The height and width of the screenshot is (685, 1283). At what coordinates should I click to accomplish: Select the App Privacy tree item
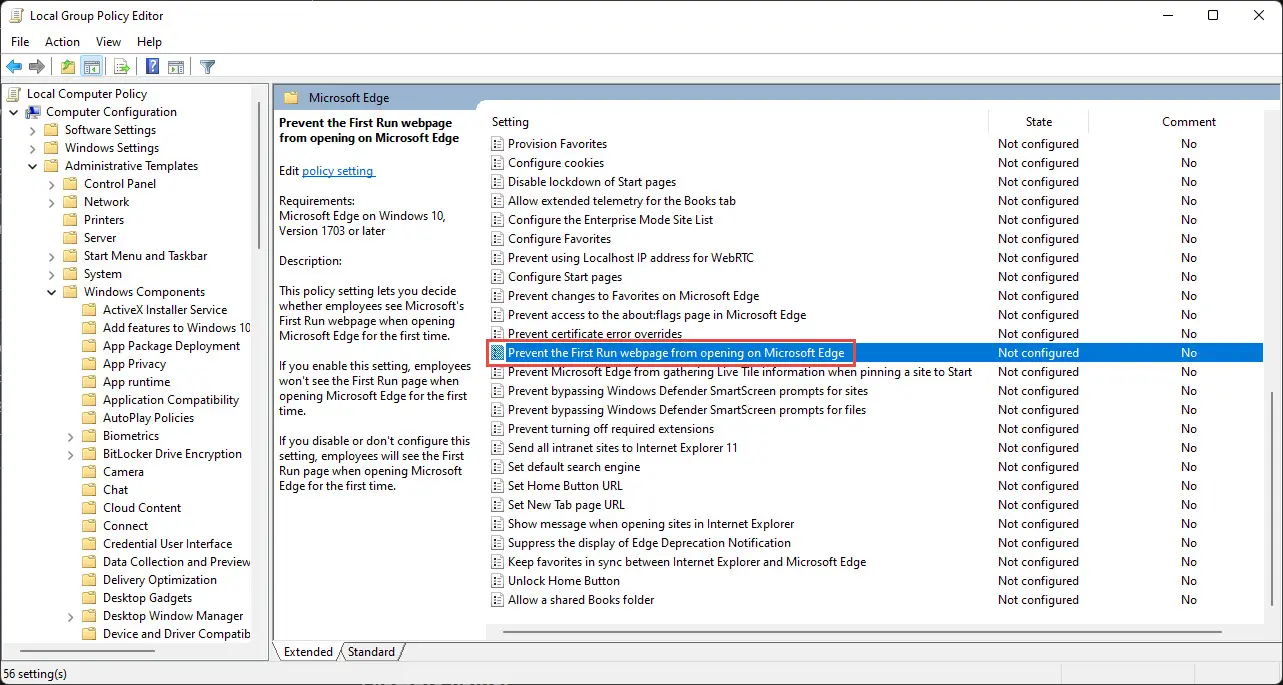(x=134, y=364)
